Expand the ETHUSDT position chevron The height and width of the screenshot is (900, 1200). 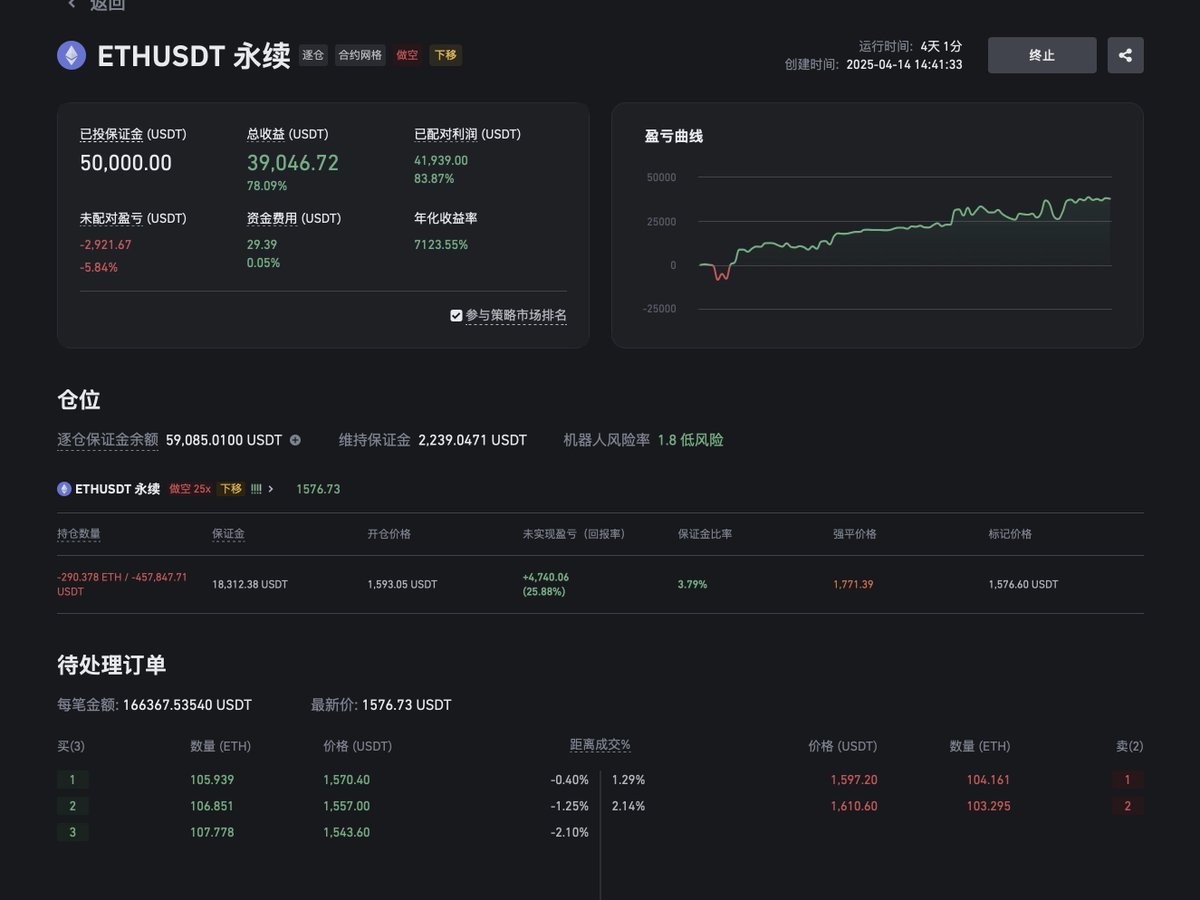[271, 489]
